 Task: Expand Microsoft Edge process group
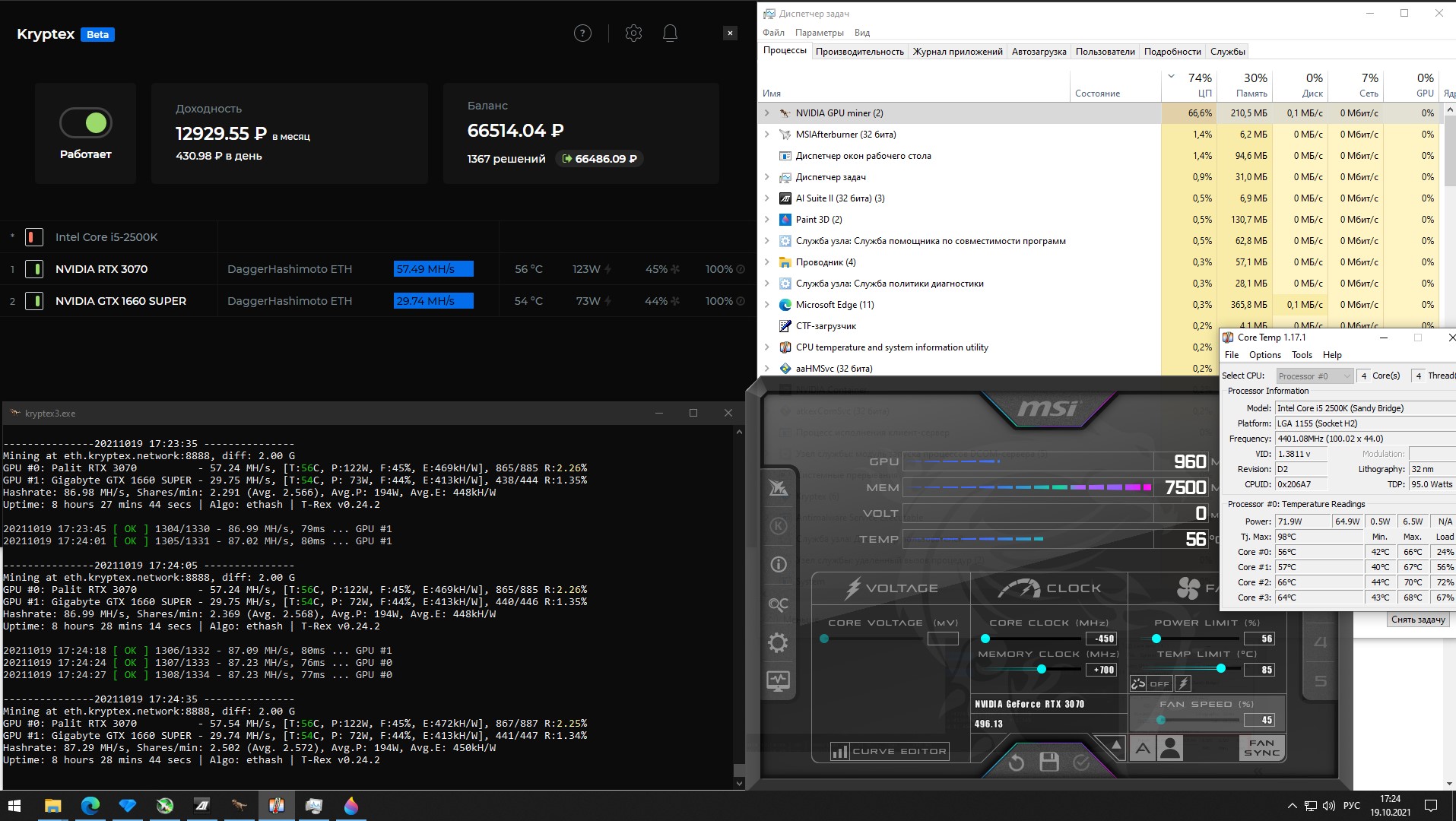pyautogui.click(x=766, y=305)
